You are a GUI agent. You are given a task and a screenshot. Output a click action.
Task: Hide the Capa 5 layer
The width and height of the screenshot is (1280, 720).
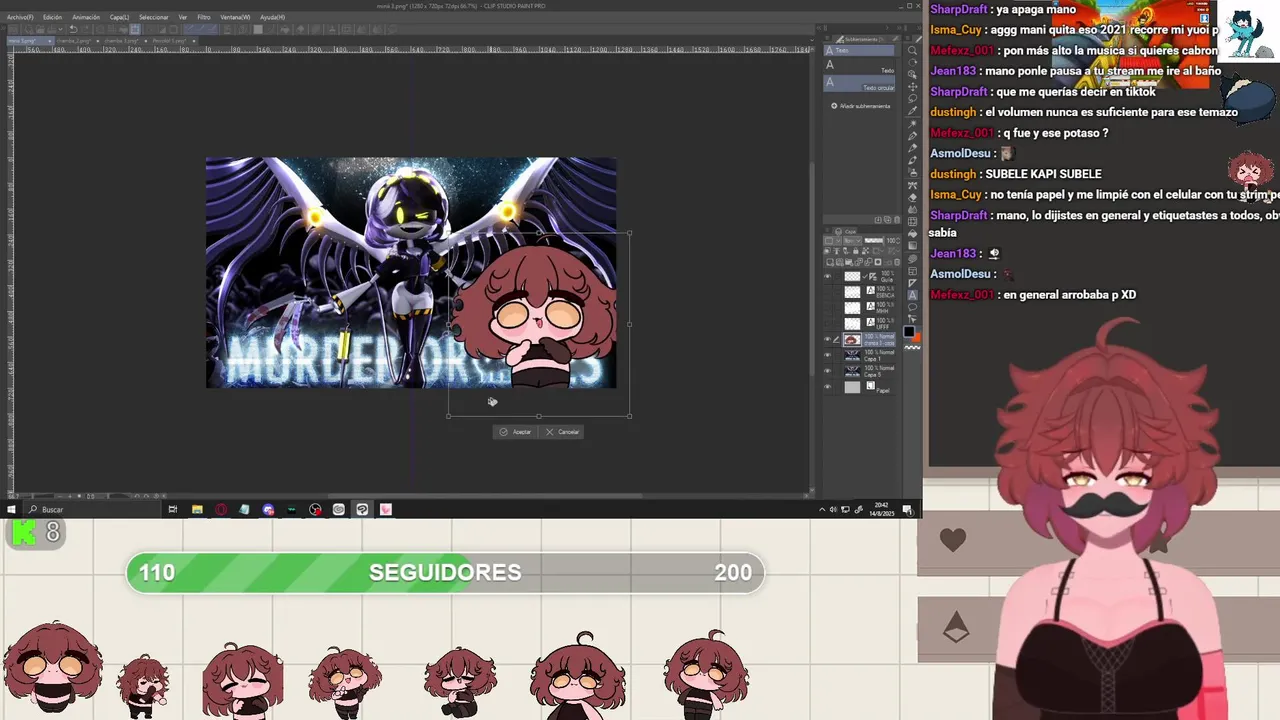point(827,371)
